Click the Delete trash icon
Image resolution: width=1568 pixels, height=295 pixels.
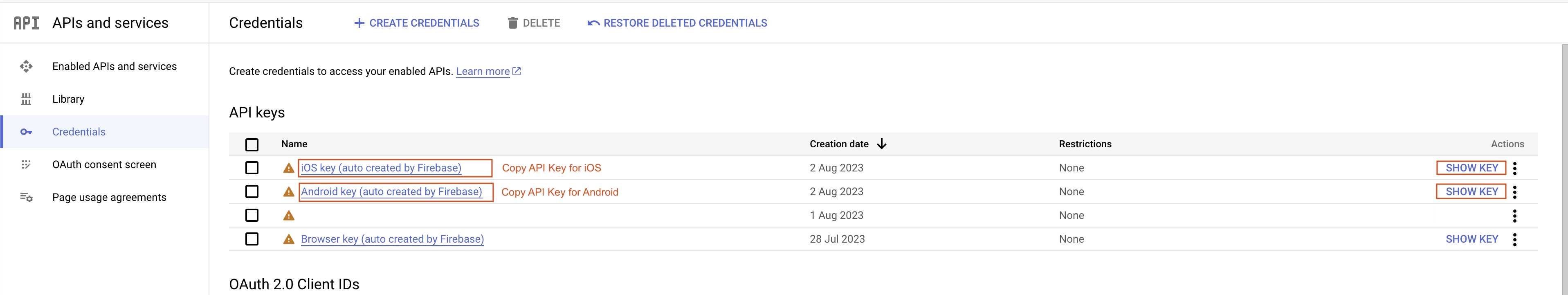coord(512,23)
